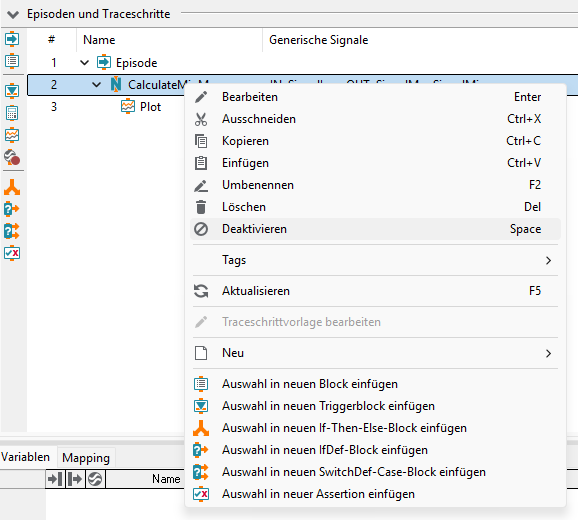The height and width of the screenshot is (520, 578).
Task: Click second arrow column icon in Variablen header
Action: (x=75, y=479)
